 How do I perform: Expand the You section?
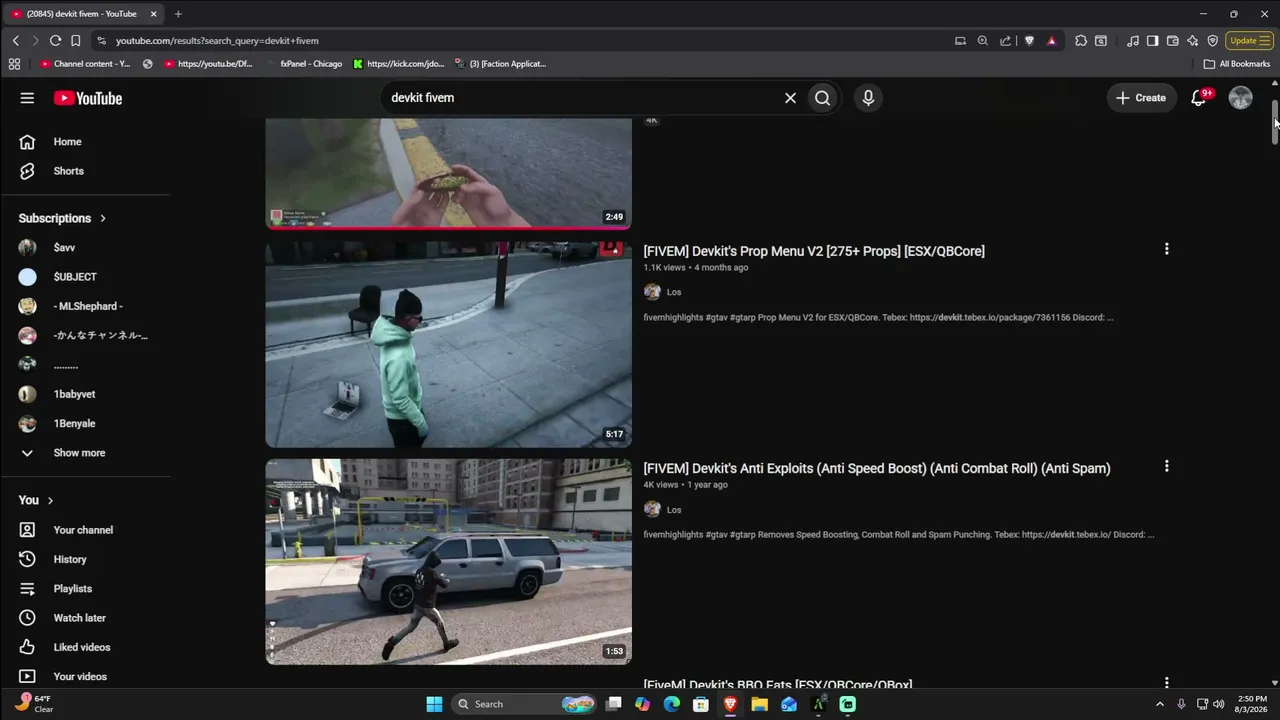(36, 500)
